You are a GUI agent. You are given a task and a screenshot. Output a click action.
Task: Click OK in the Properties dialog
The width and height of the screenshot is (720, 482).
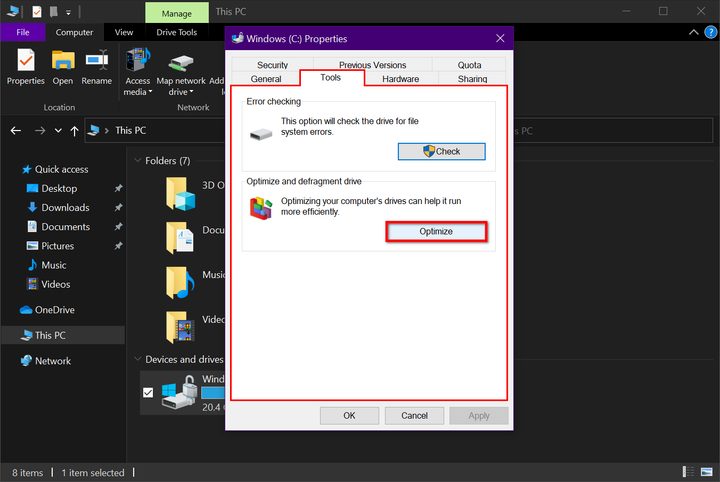[x=349, y=415]
